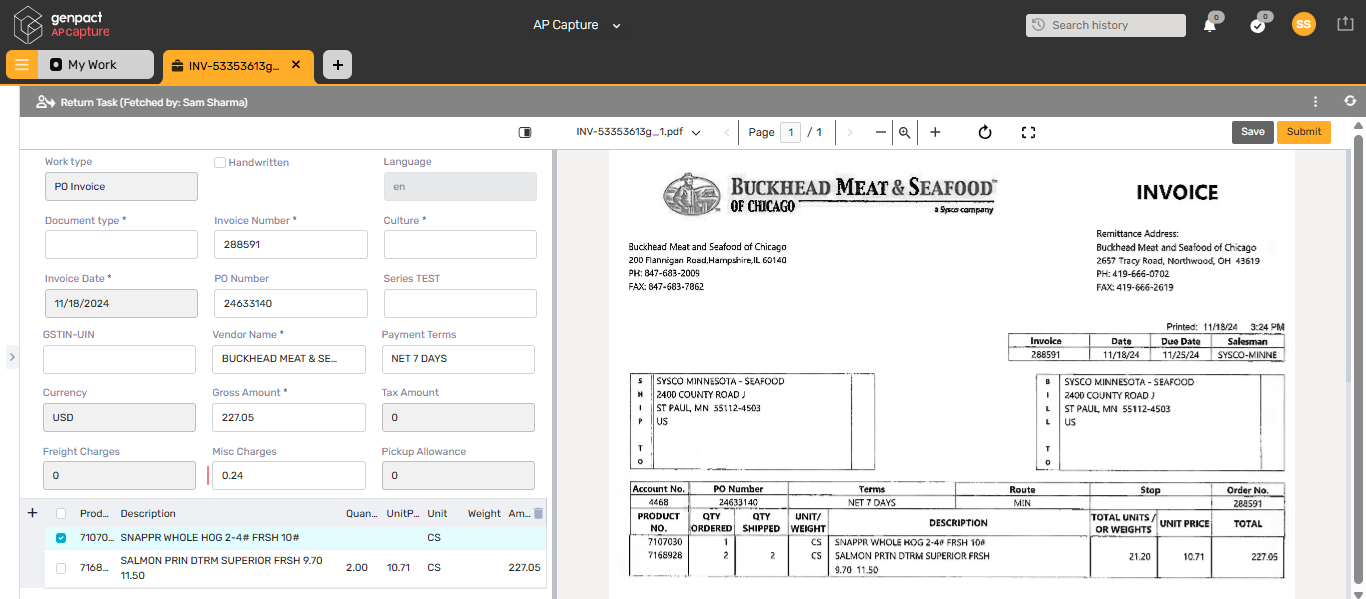
Task: Click the Currency USD field
Action: tap(119, 418)
